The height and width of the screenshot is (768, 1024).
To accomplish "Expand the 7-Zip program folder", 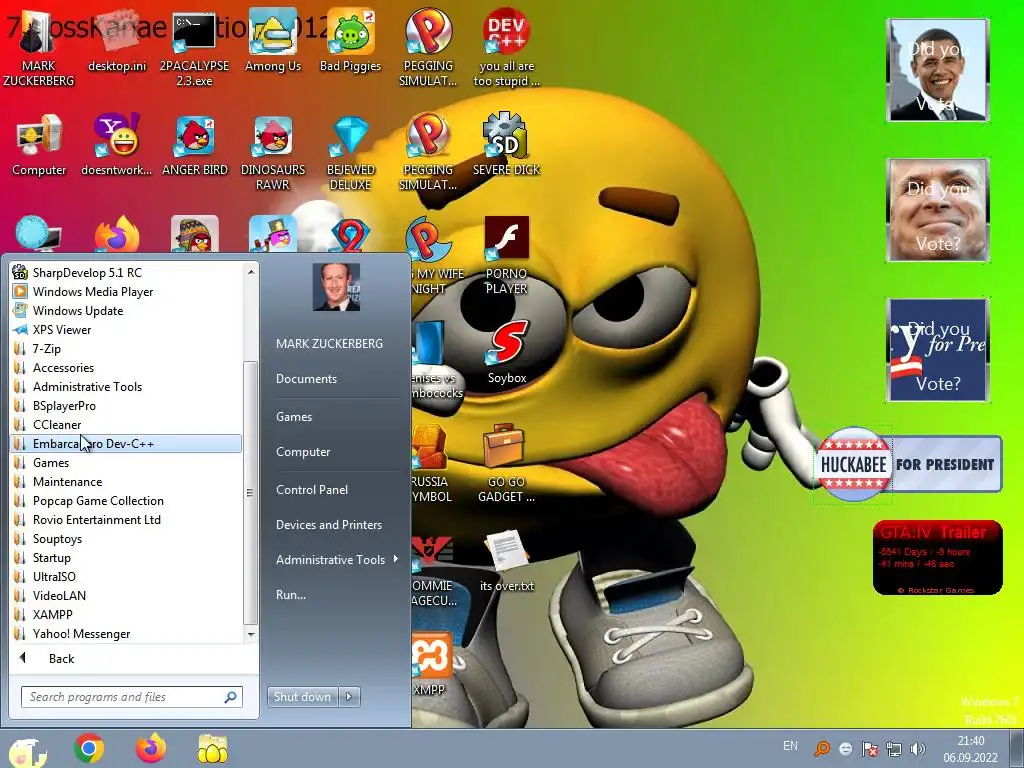I will click(127, 349).
